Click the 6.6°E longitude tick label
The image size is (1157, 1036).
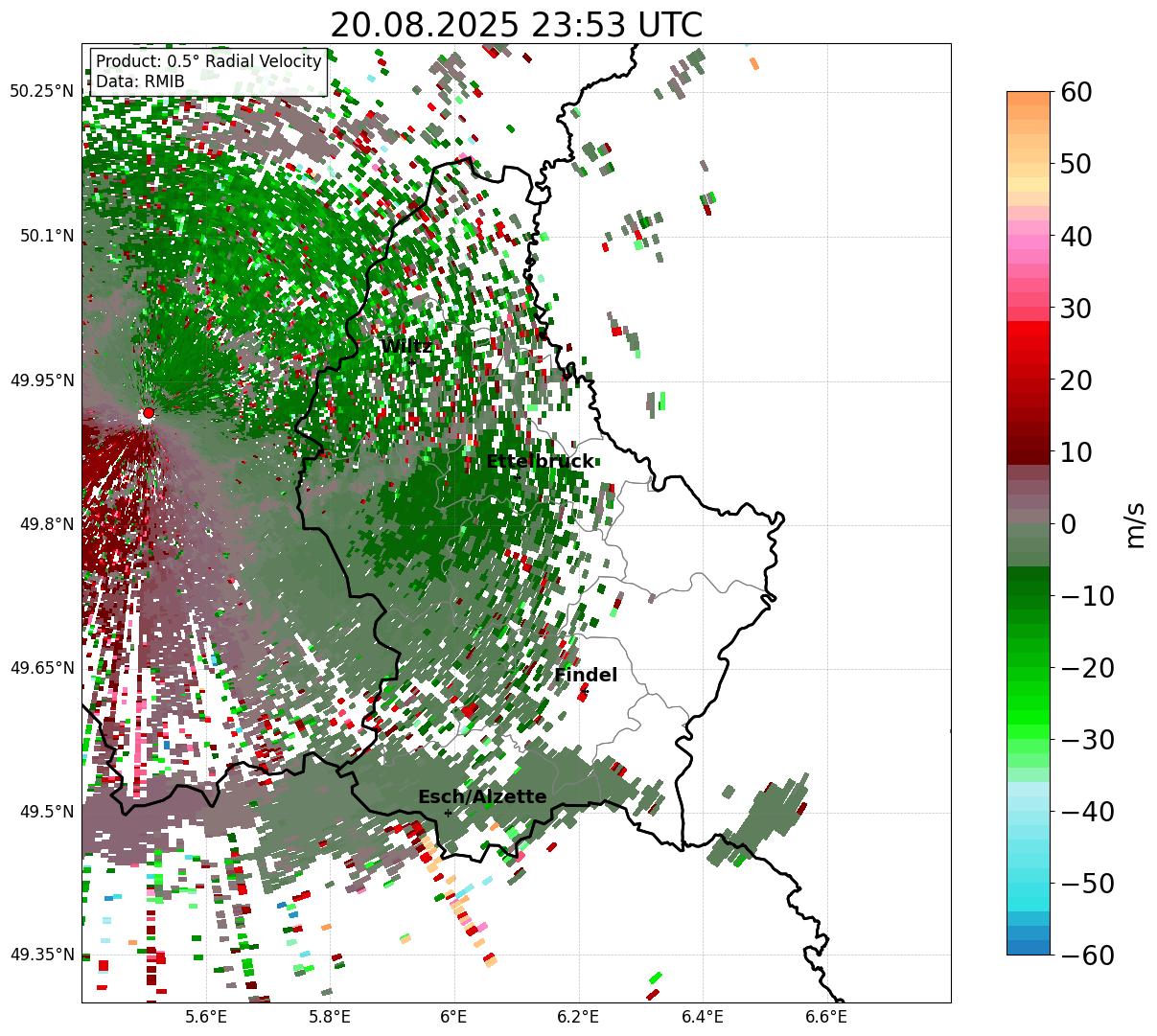(x=826, y=1017)
